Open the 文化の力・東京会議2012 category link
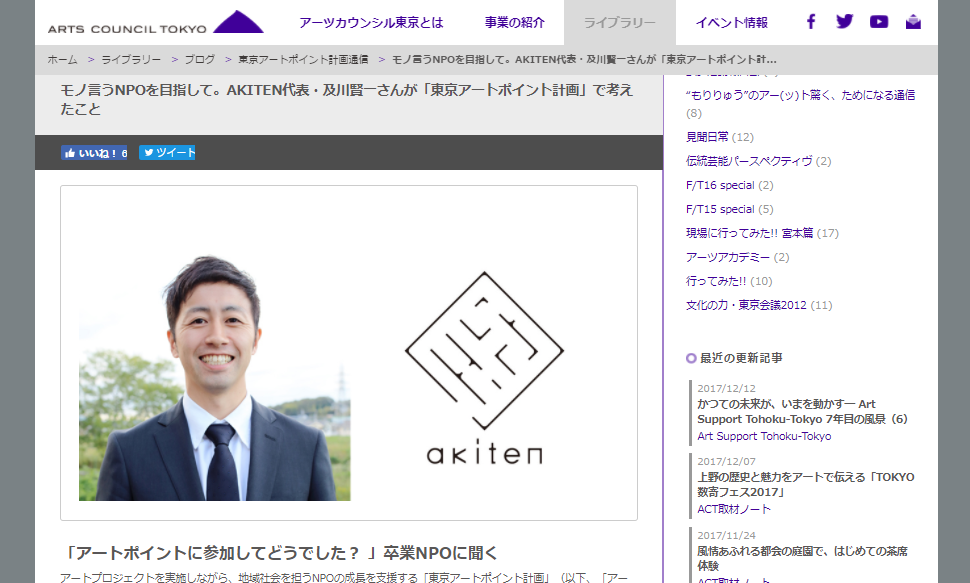Viewport: 970px width, 583px height. (x=746, y=305)
